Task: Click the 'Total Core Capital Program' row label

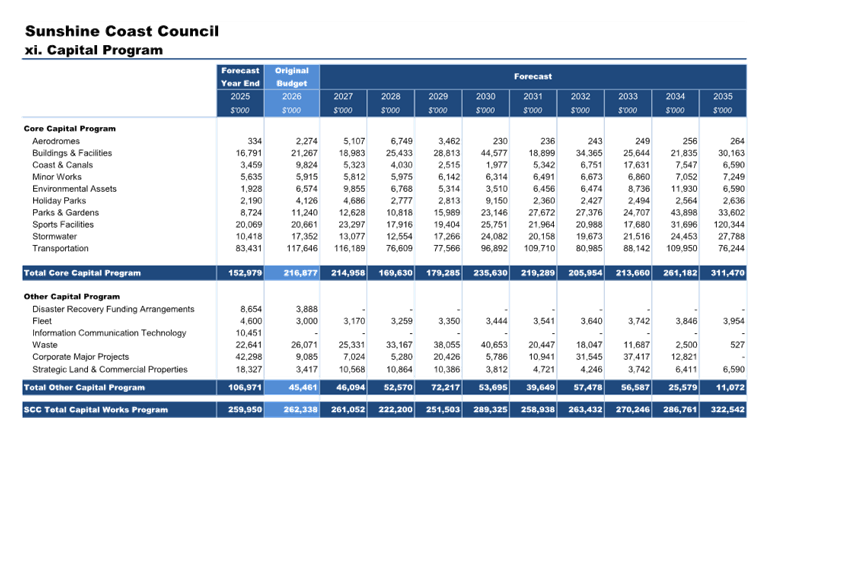Action: pyautogui.click(x=82, y=273)
